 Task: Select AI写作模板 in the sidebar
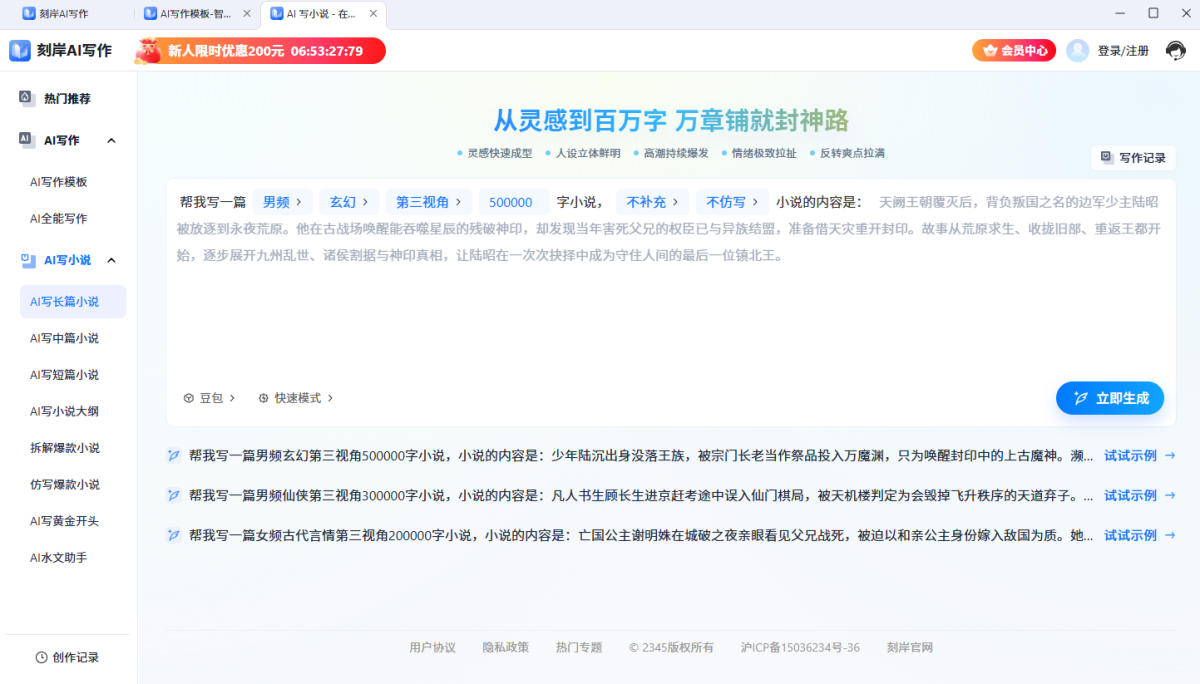tap(58, 182)
